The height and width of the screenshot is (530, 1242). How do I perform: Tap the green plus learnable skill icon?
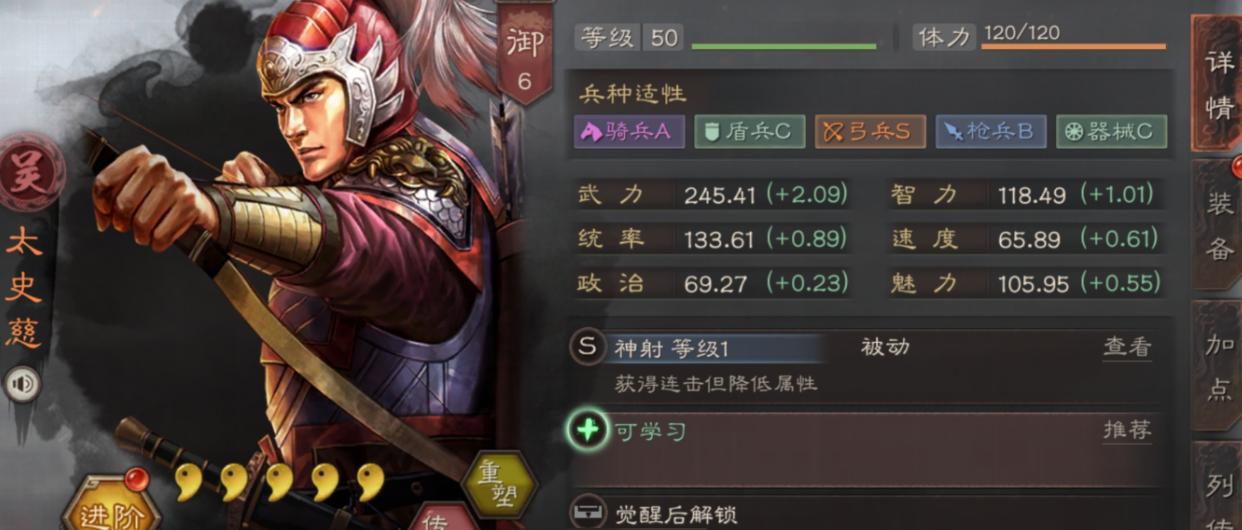pyautogui.click(x=588, y=431)
